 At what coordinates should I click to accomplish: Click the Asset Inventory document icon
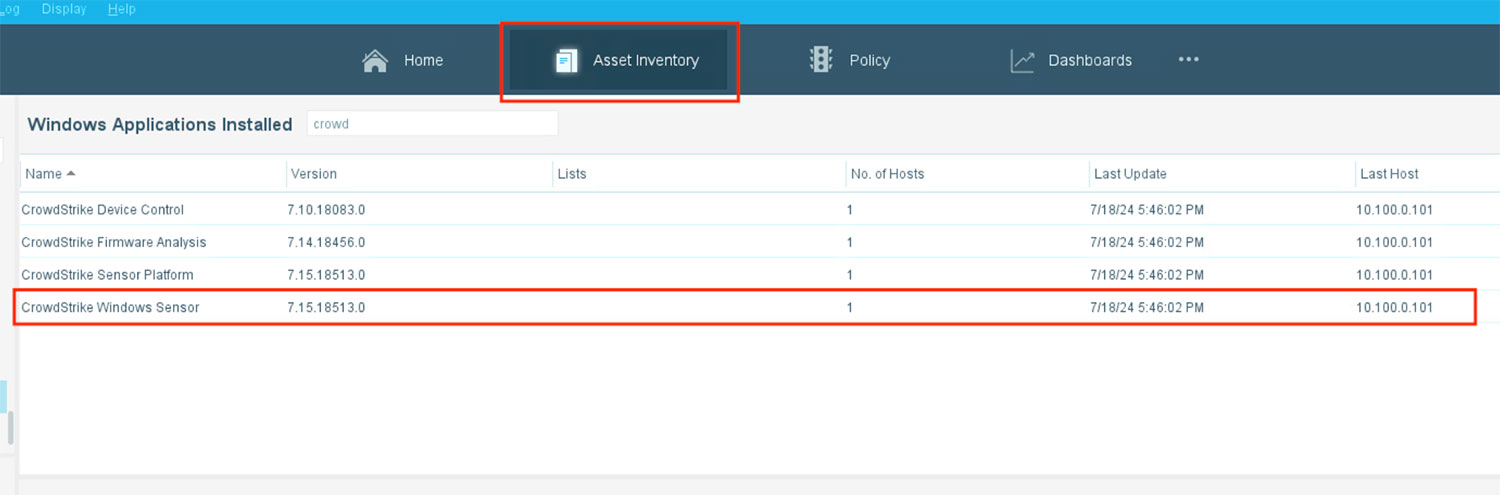[x=566, y=60]
